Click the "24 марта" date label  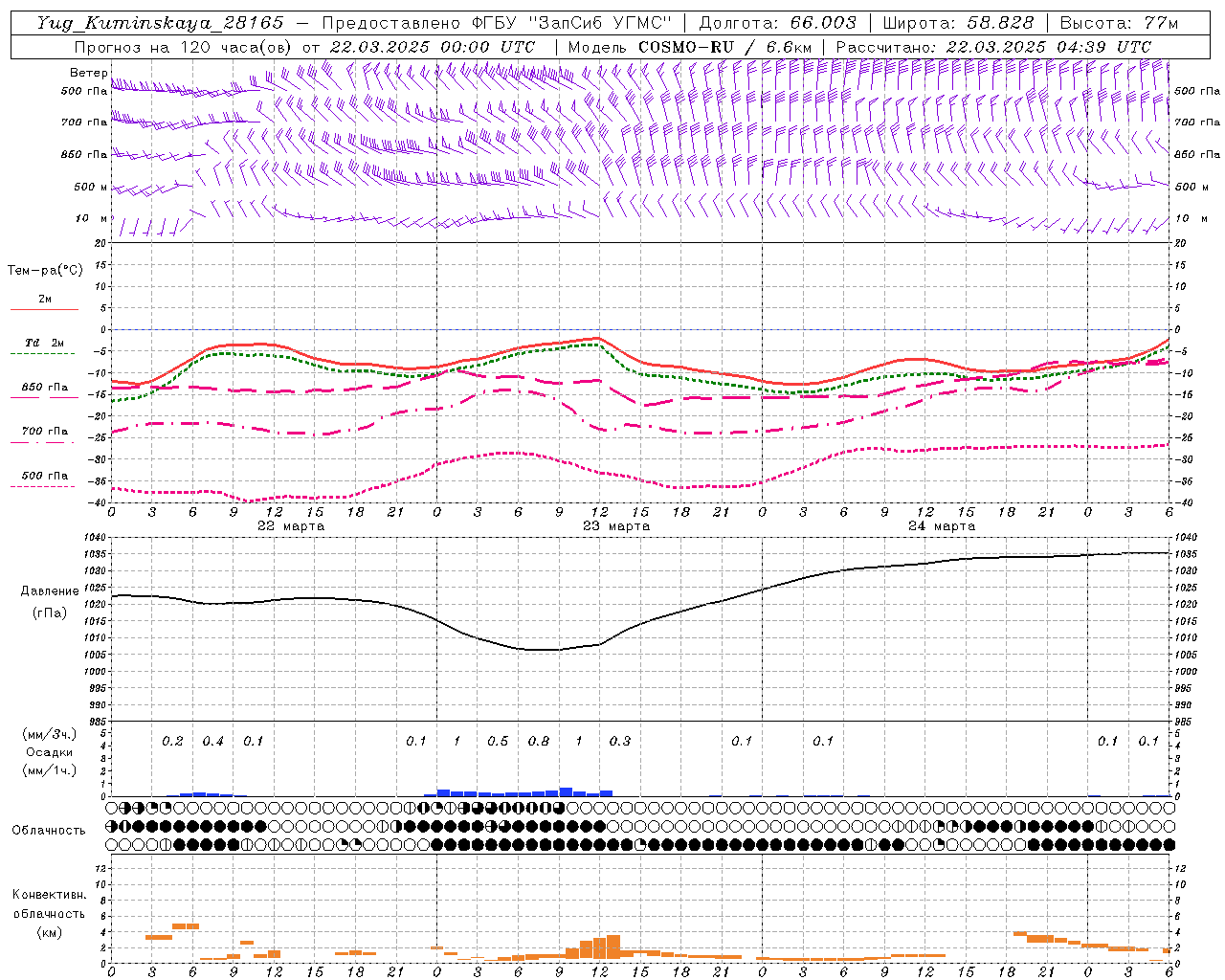[x=942, y=526]
